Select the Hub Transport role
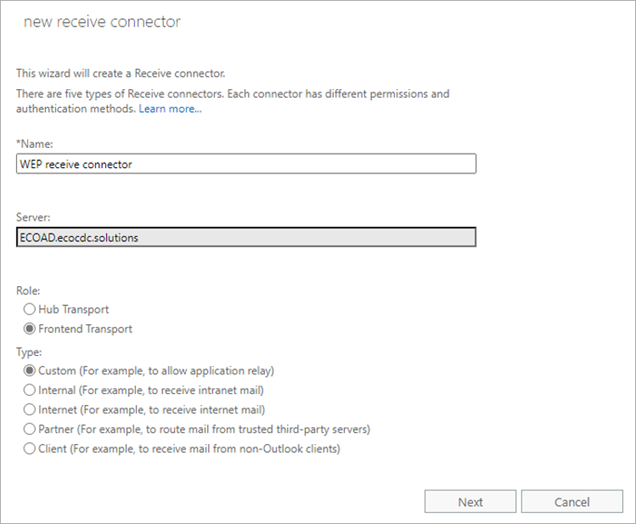This screenshot has width=636, height=524. click(30, 310)
